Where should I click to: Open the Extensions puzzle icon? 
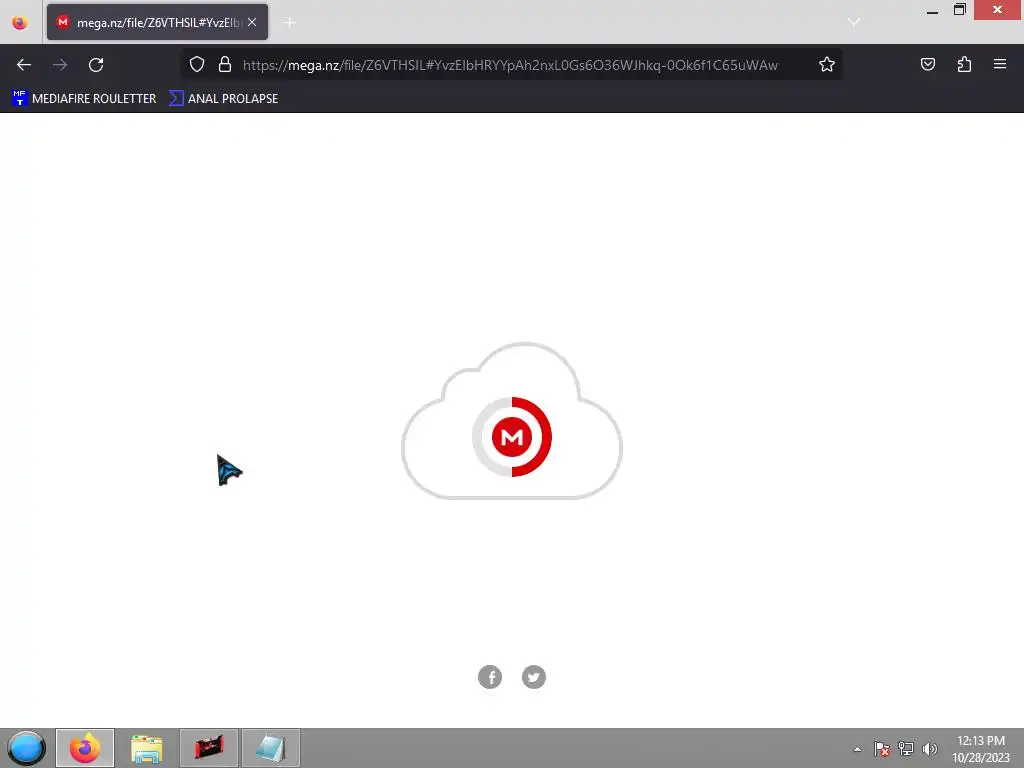click(964, 64)
